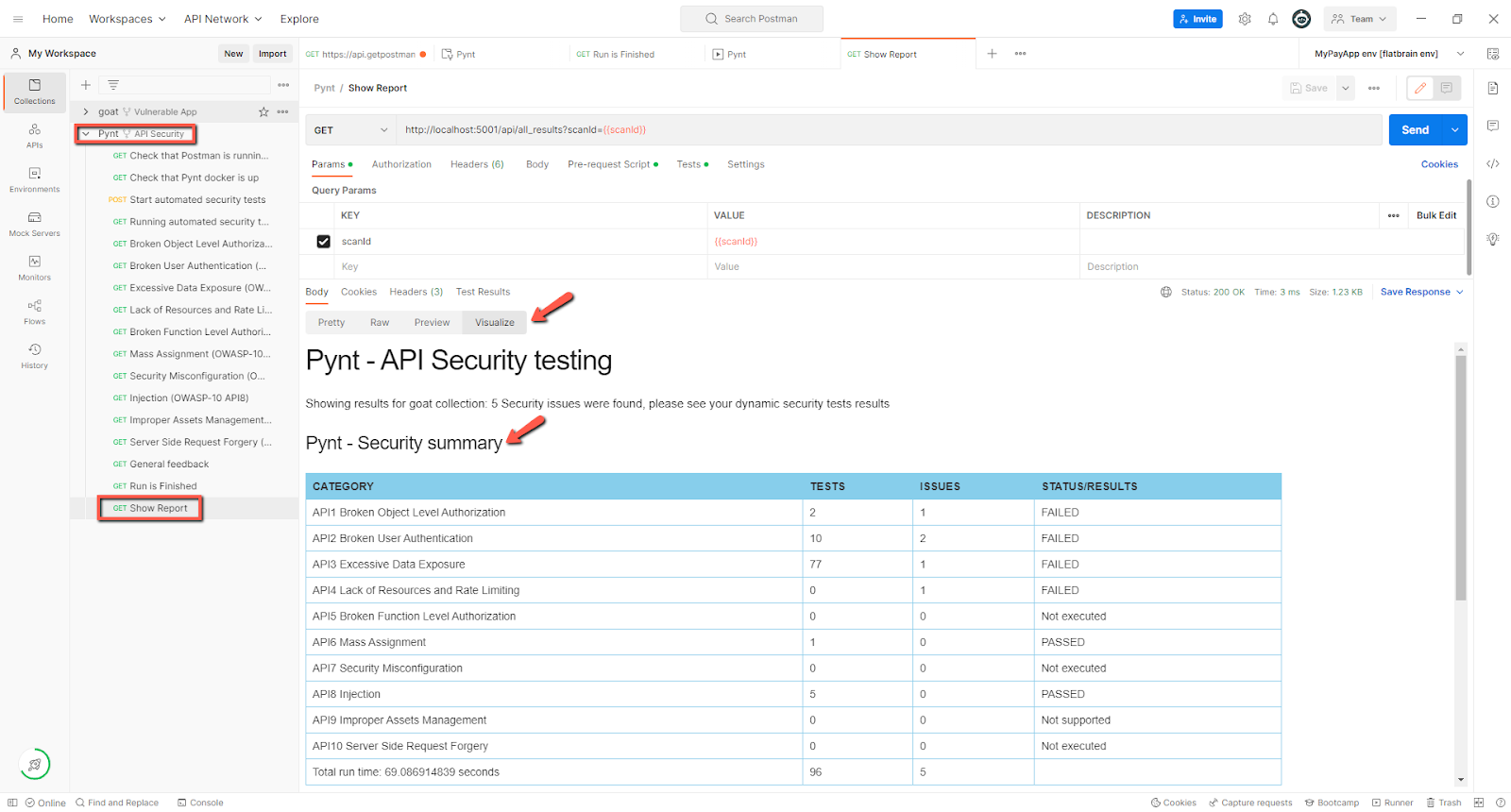Open the Collections sidebar panel
The image size is (1511, 812).
tap(34, 92)
